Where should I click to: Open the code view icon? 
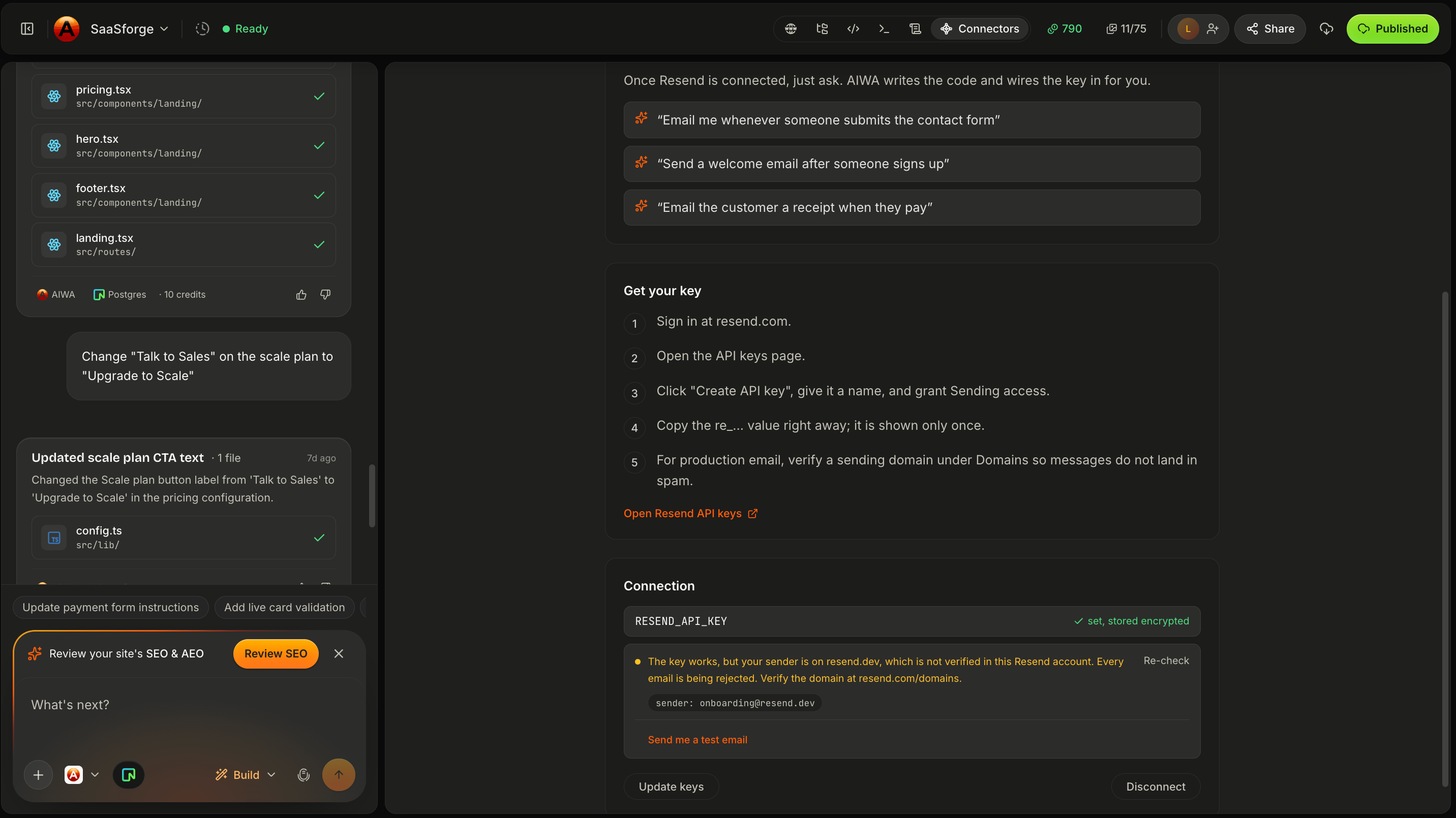coord(854,29)
